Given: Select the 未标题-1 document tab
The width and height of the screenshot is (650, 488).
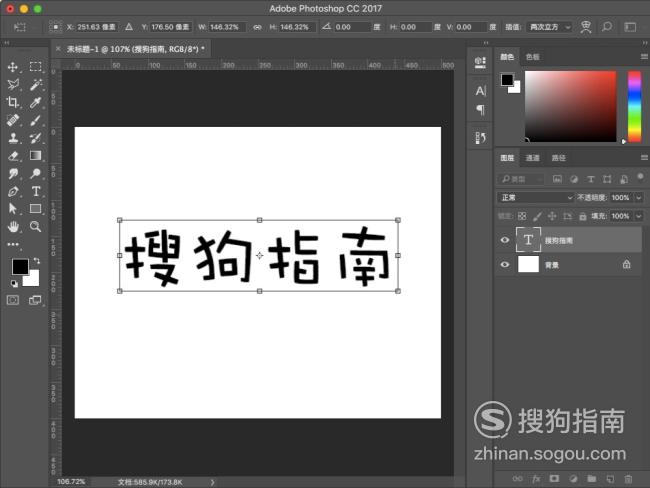Looking at the screenshot, I should click(x=136, y=49).
